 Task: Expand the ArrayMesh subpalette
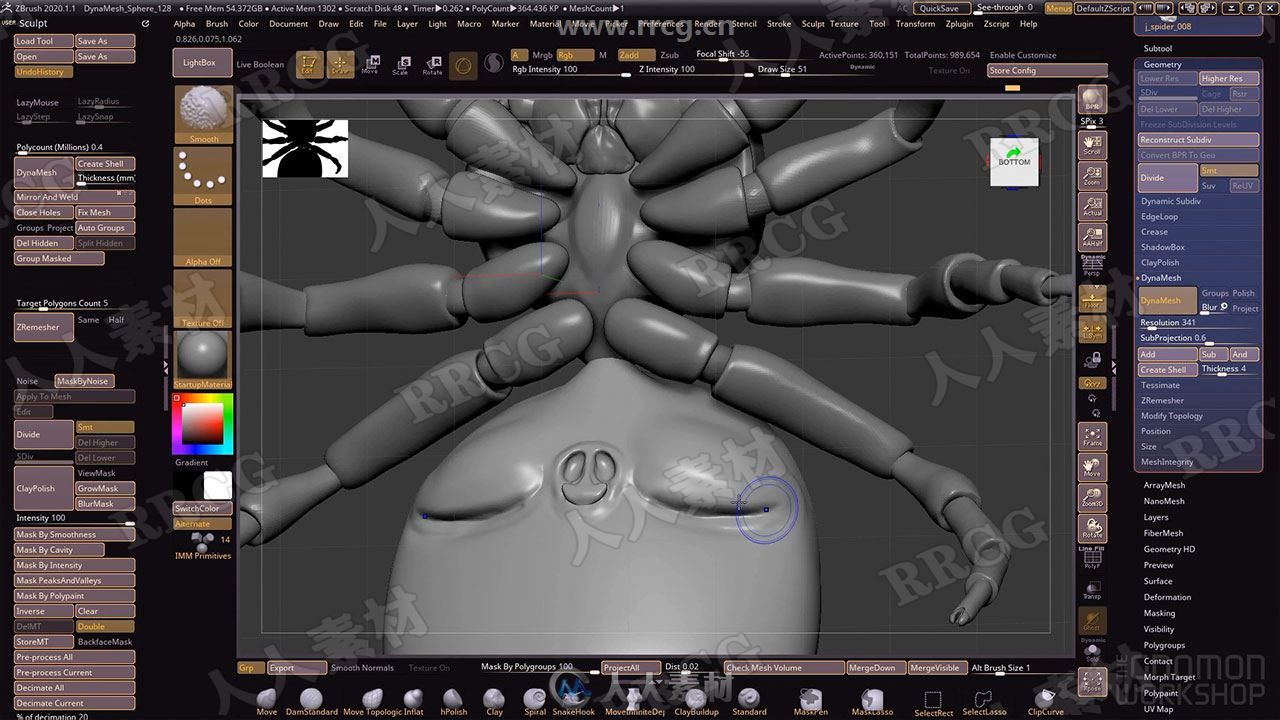pyautogui.click(x=1164, y=485)
